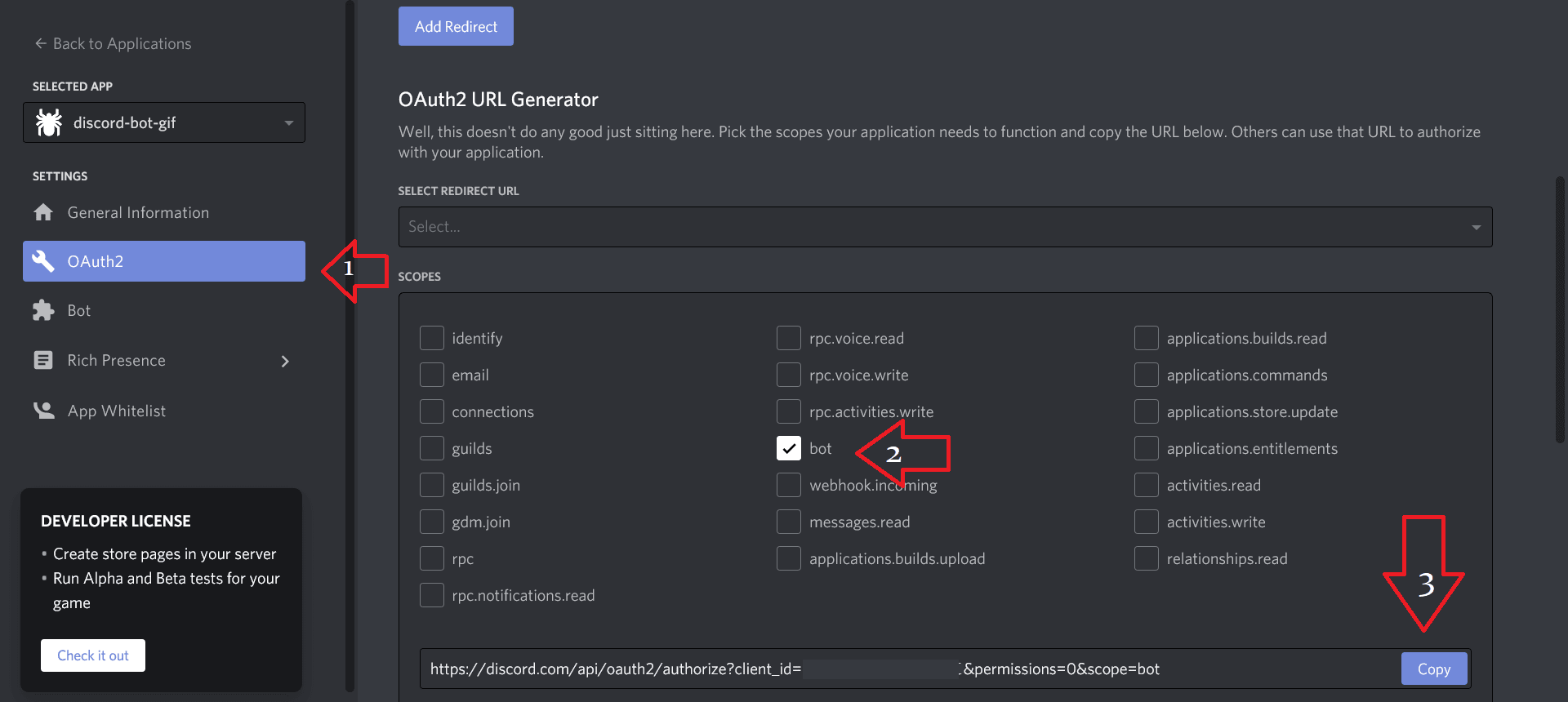Click the Bot puzzle piece icon
1568x702 pixels.
coord(43,310)
